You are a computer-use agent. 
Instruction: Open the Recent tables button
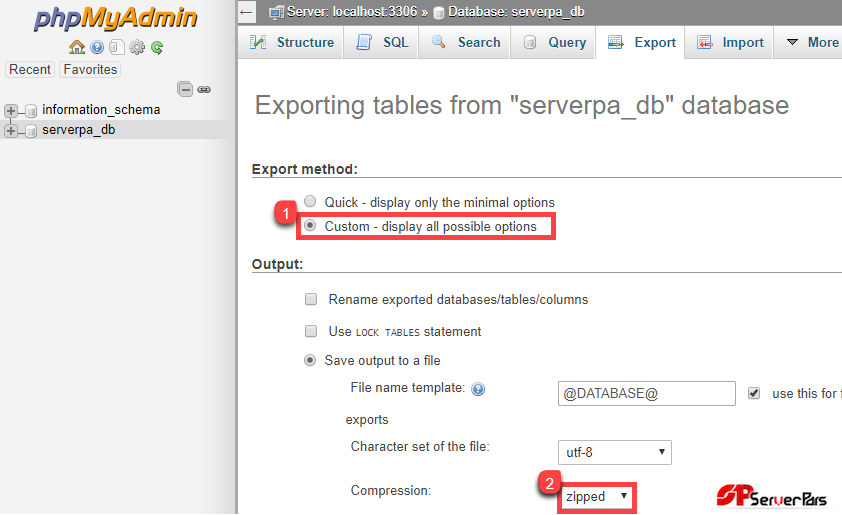pos(30,69)
